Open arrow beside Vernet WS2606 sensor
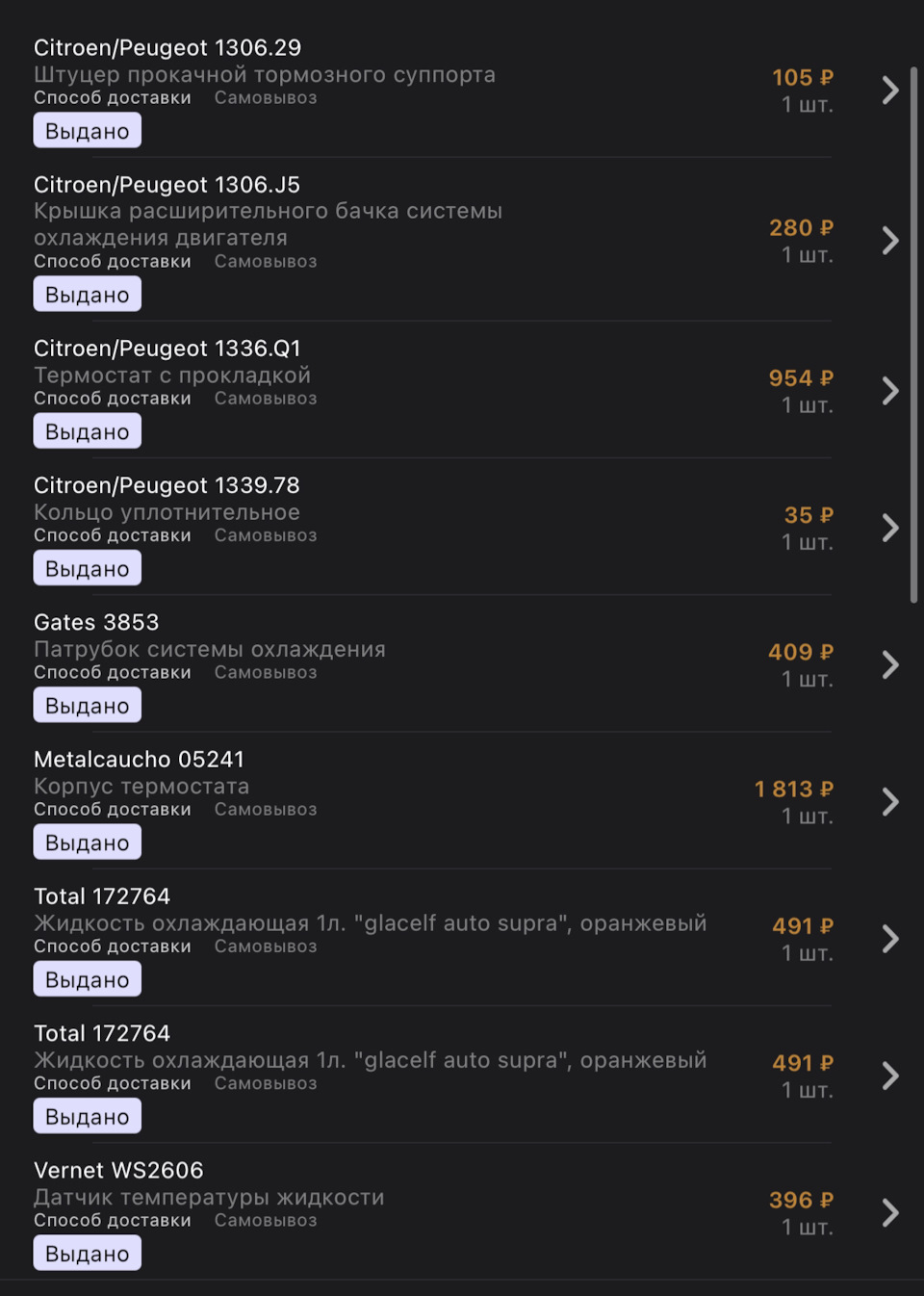This screenshot has height=1296, width=924. pyautogui.click(x=890, y=1212)
